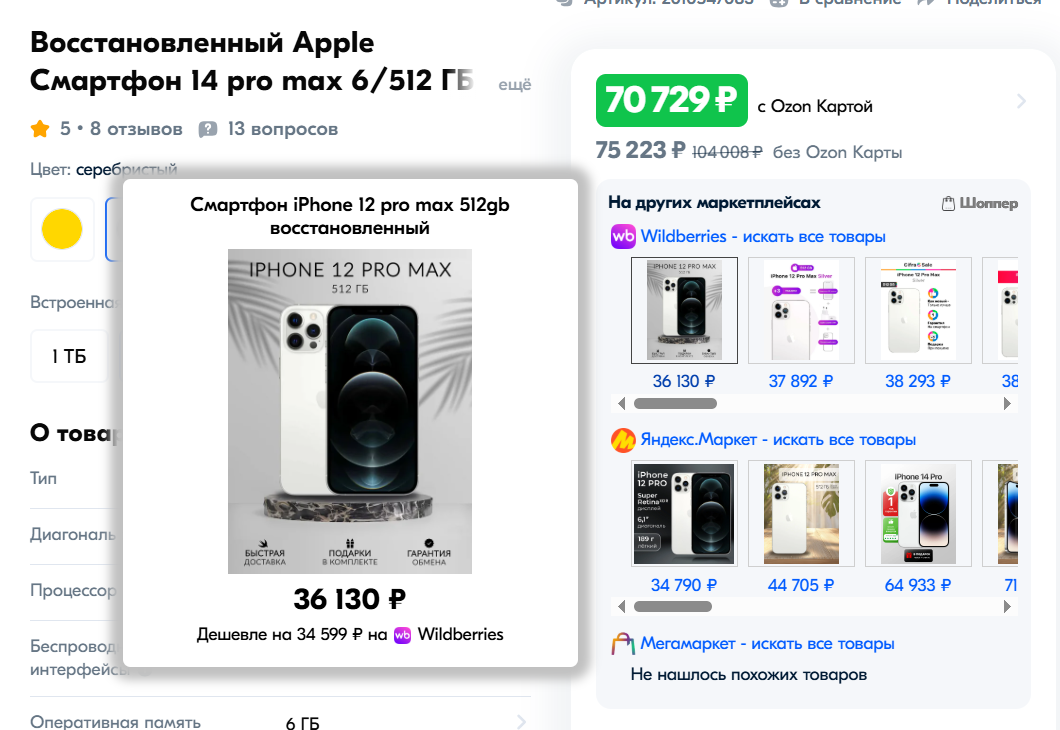The height and width of the screenshot is (730, 1060).
Task: Click the Мегамаркет bag logo icon
Action: [623, 644]
